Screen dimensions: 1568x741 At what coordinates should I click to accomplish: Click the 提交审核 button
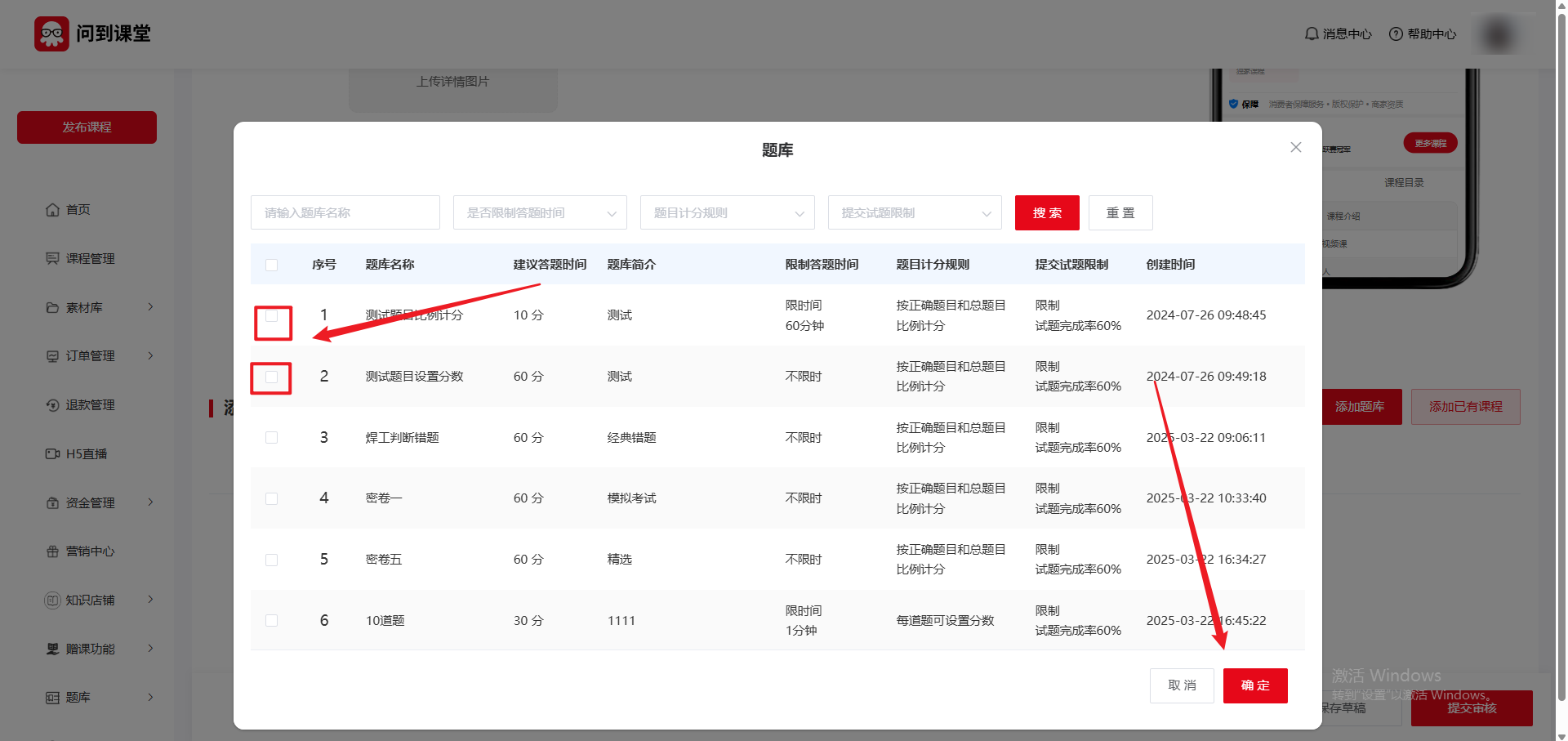[x=1472, y=708]
